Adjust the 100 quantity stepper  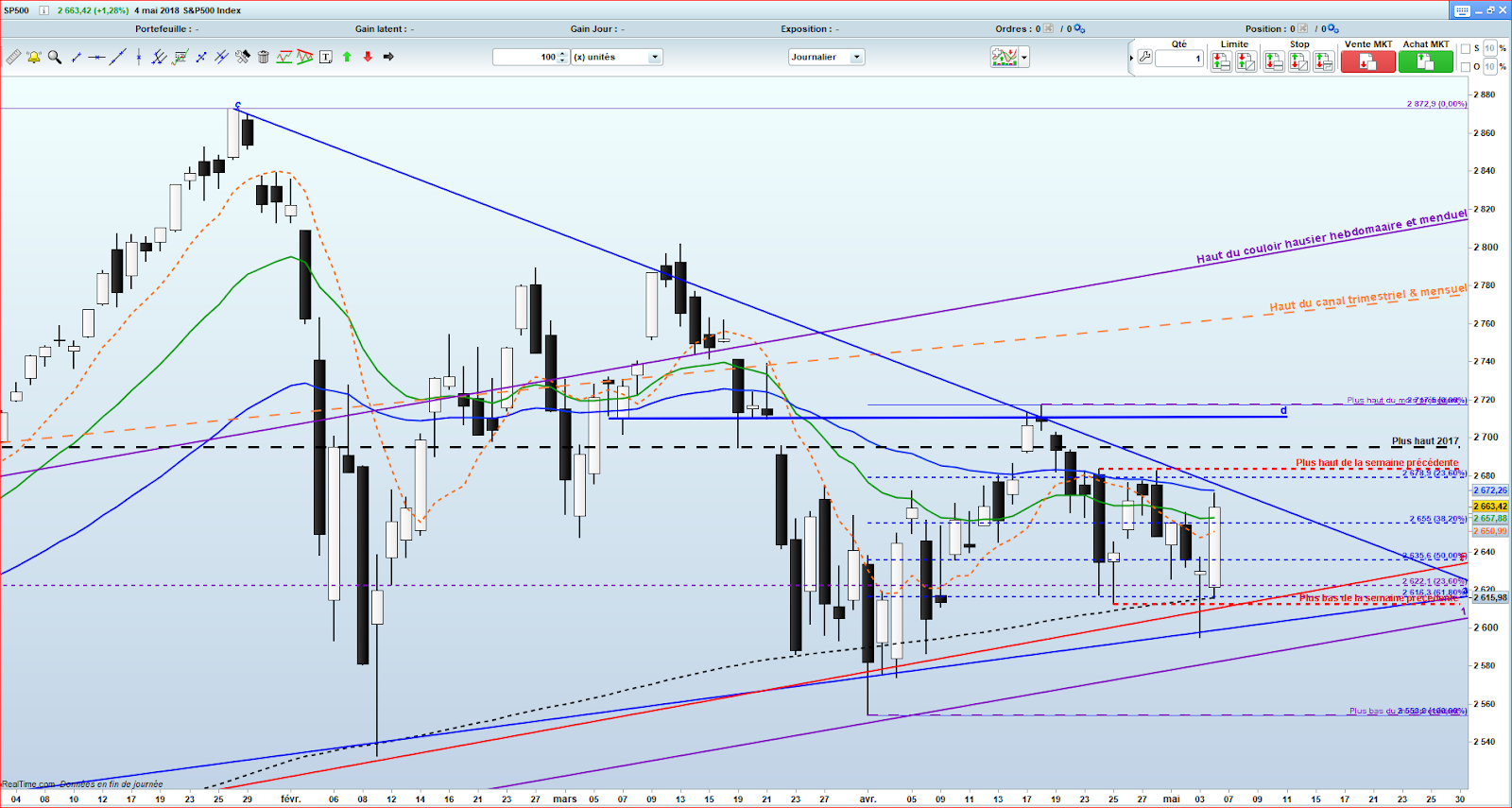563,58
